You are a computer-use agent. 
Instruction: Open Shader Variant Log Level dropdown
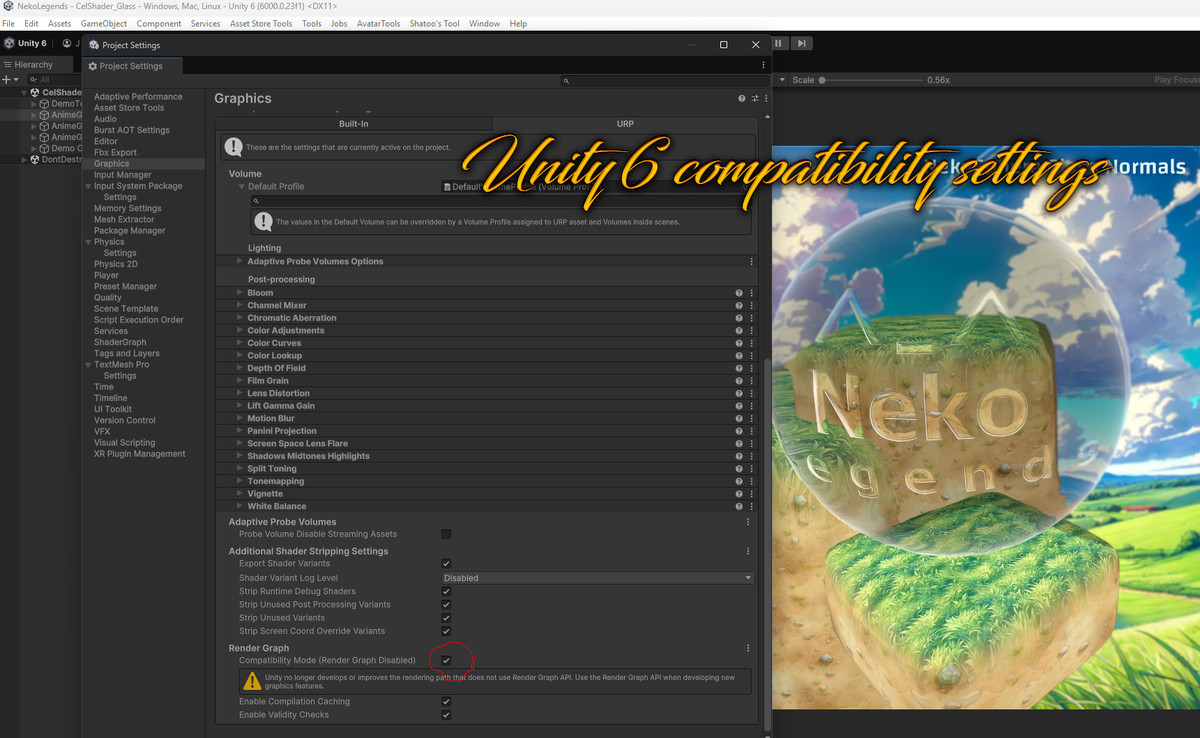pyautogui.click(x=597, y=578)
